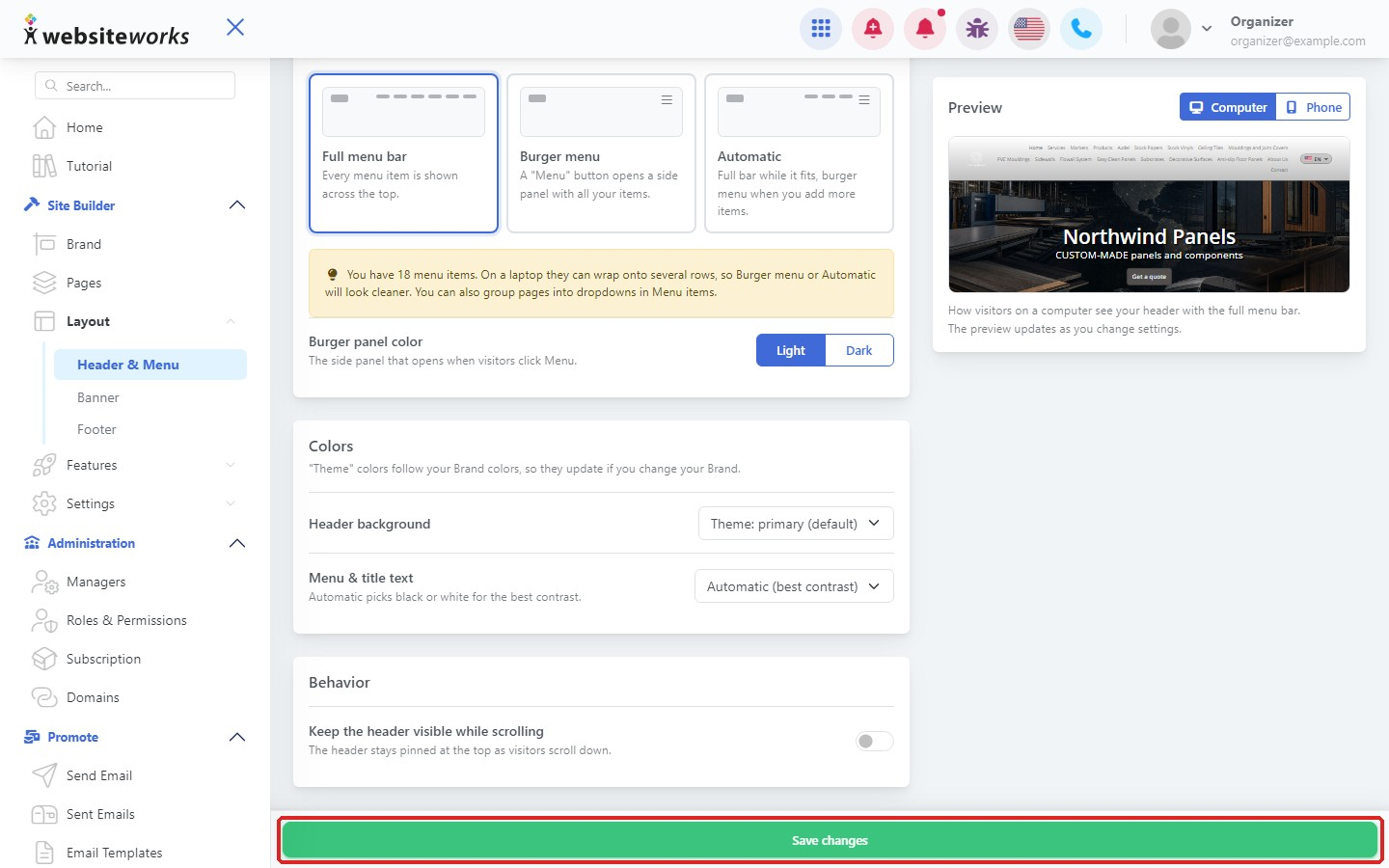Collapse the Administration section
The width and height of the screenshot is (1389, 868).
tap(237, 543)
